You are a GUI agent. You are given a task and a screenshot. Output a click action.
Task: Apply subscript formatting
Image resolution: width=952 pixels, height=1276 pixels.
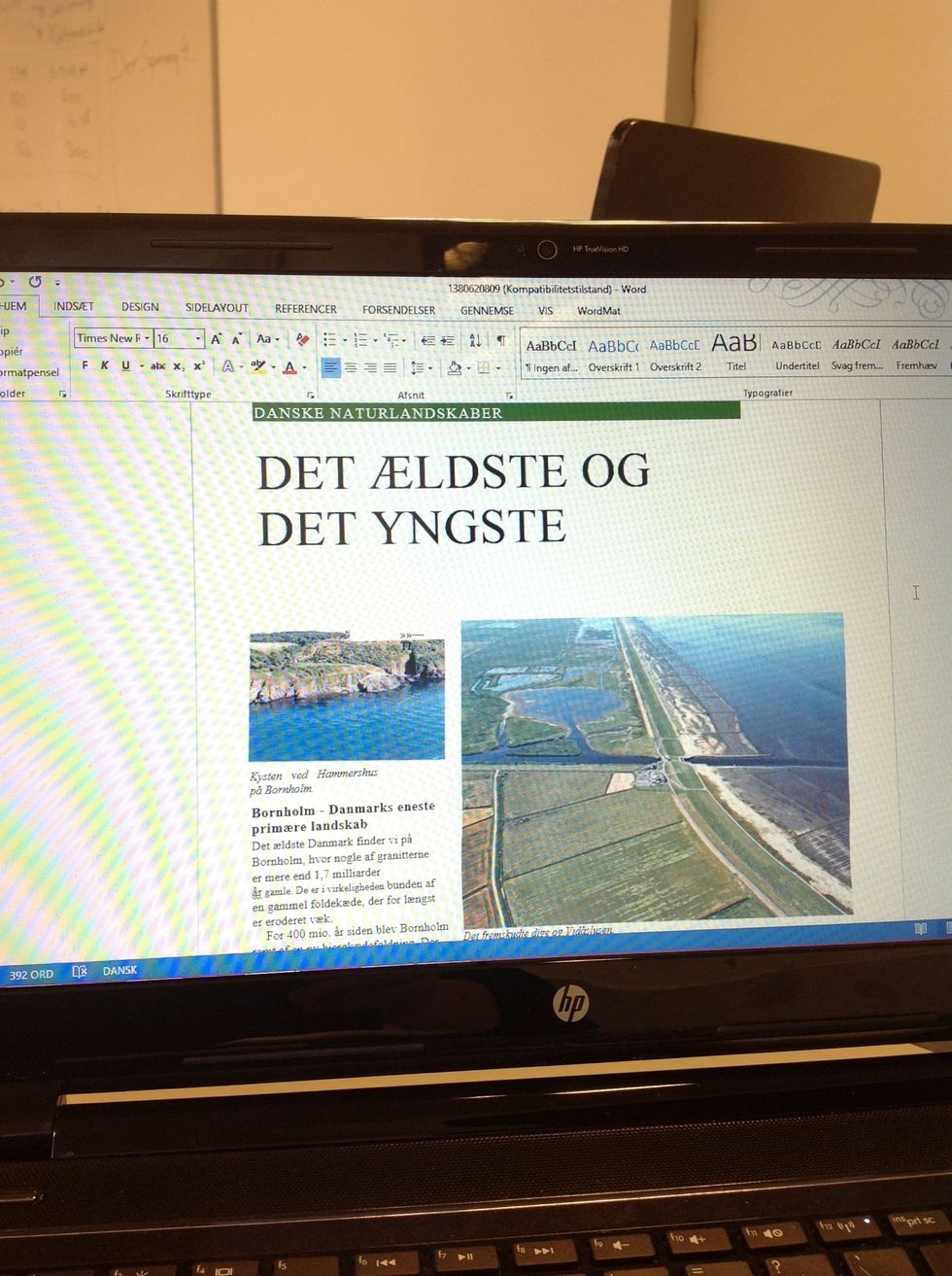tap(179, 366)
